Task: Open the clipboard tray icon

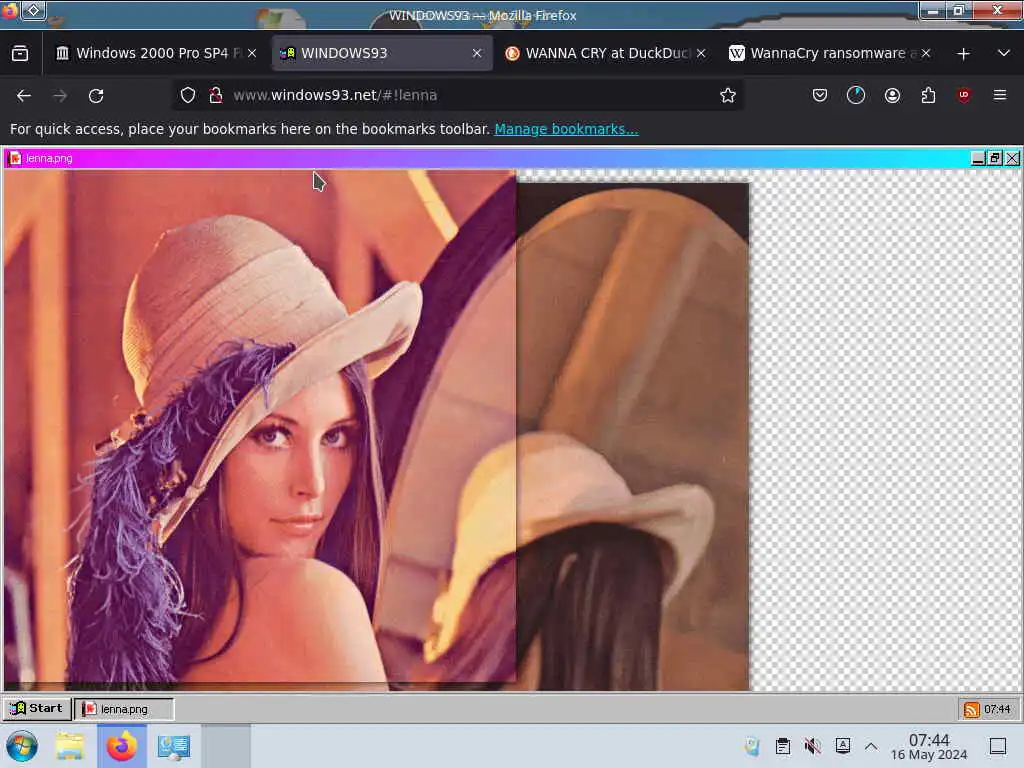Action: 782,746
